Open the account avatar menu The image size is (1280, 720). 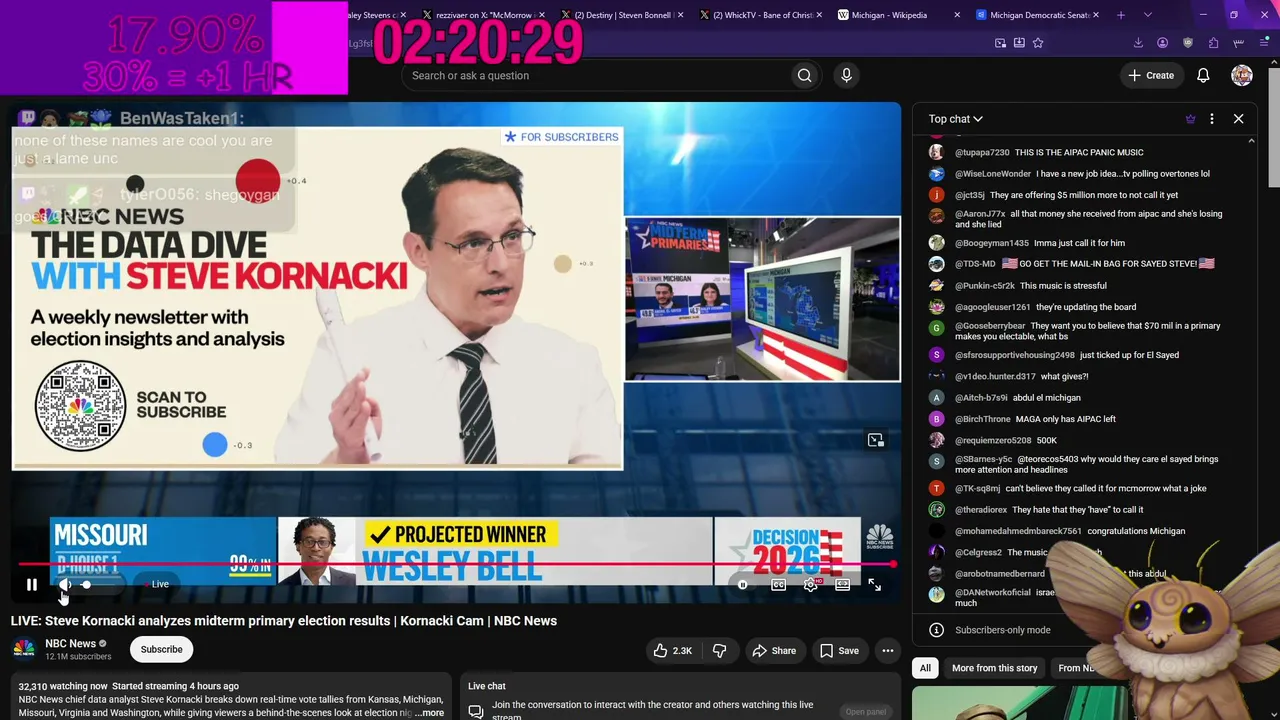(1242, 76)
